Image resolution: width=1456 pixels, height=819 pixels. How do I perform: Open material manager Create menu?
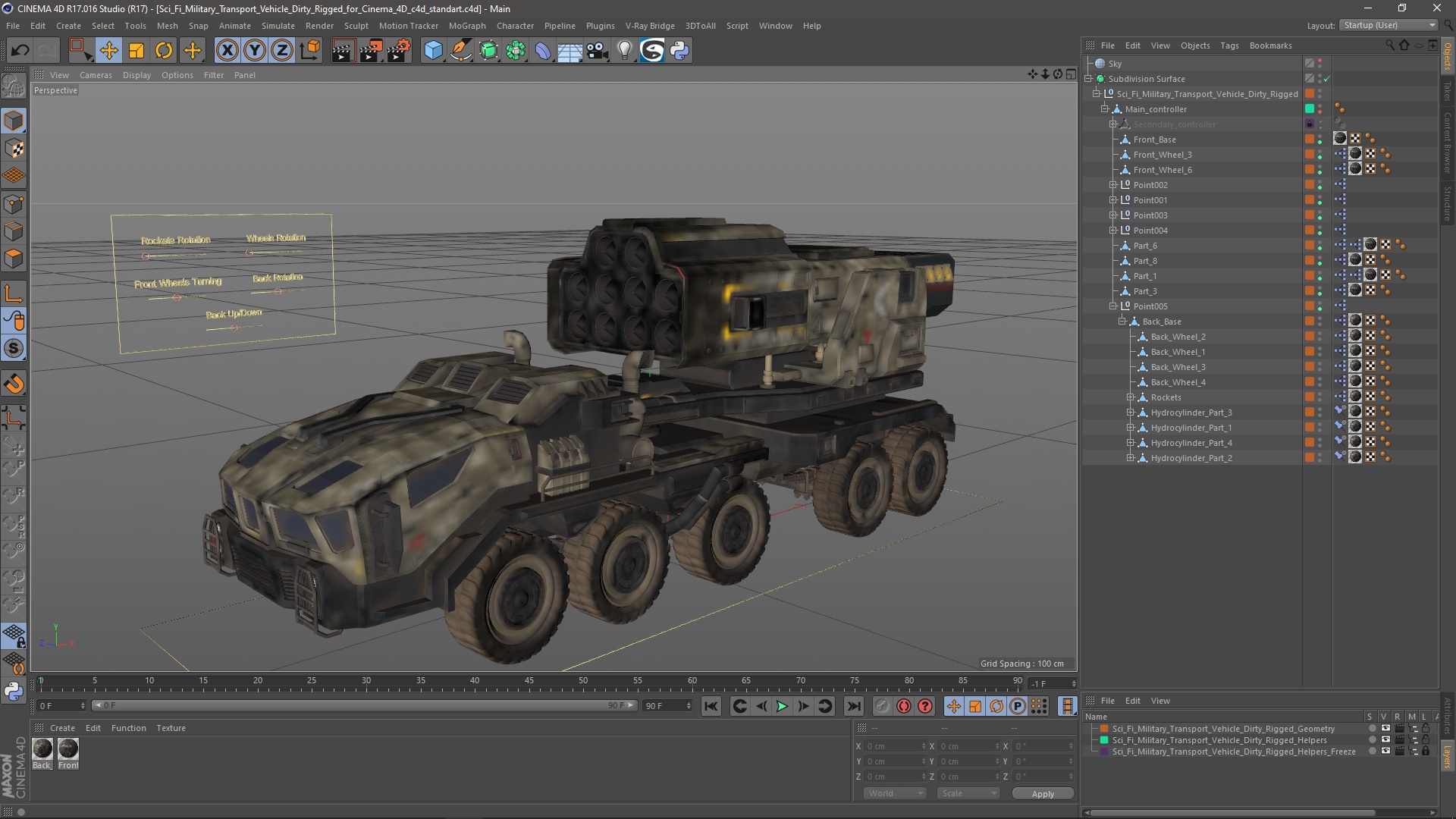point(62,728)
